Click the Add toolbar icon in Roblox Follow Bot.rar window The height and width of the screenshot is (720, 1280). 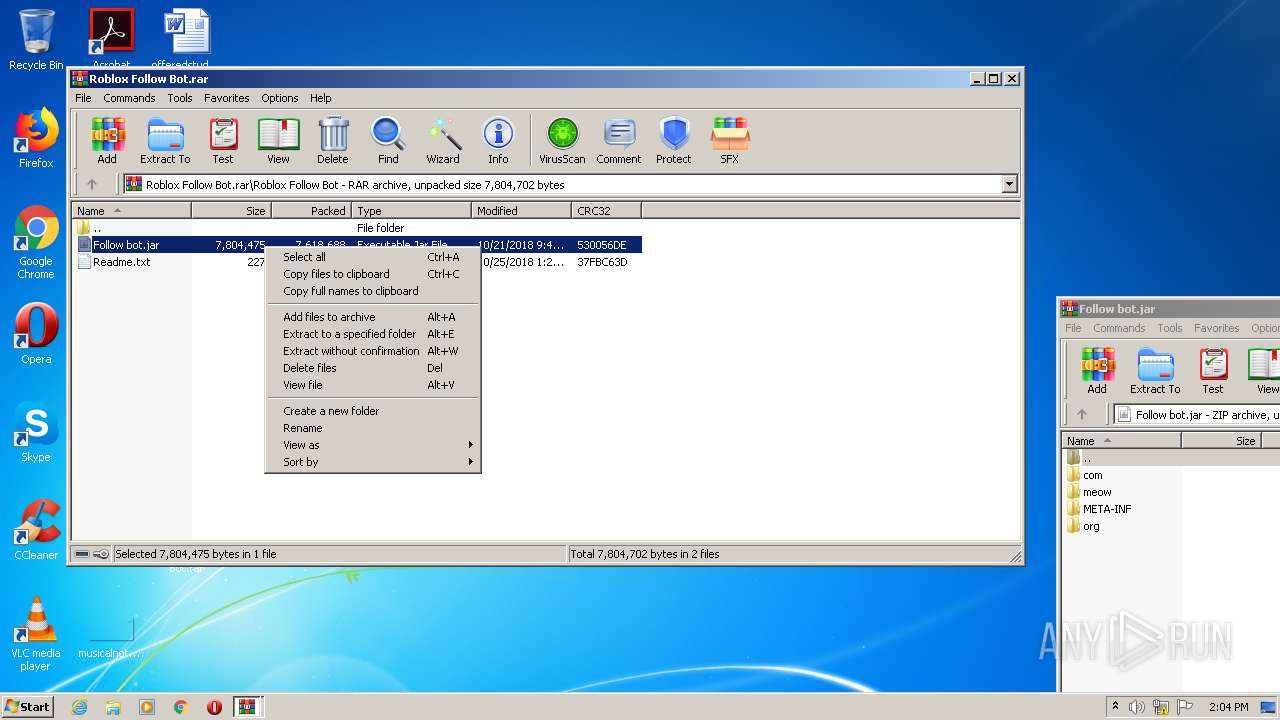point(107,141)
